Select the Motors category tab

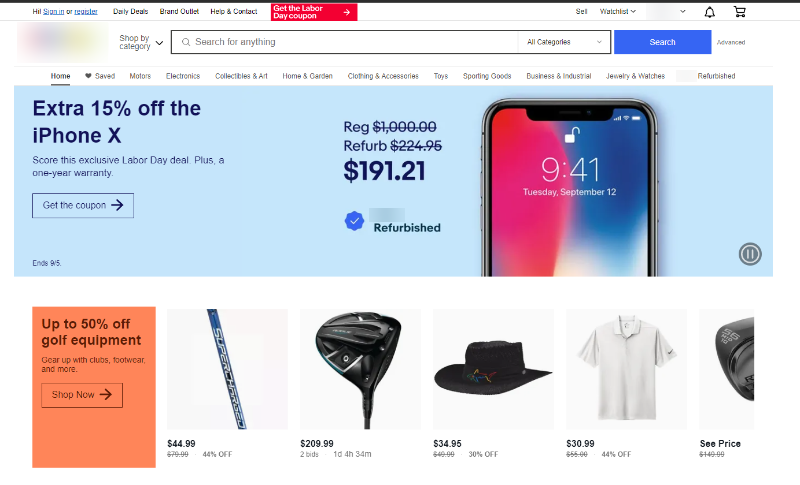[140, 76]
